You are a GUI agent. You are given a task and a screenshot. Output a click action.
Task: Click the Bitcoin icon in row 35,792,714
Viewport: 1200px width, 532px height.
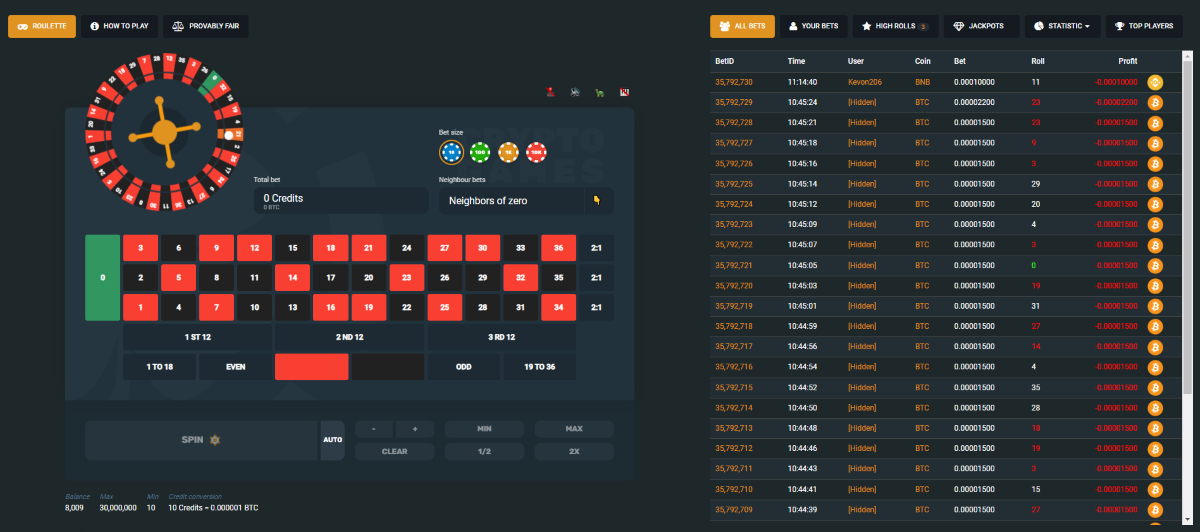tap(1154, 408)
